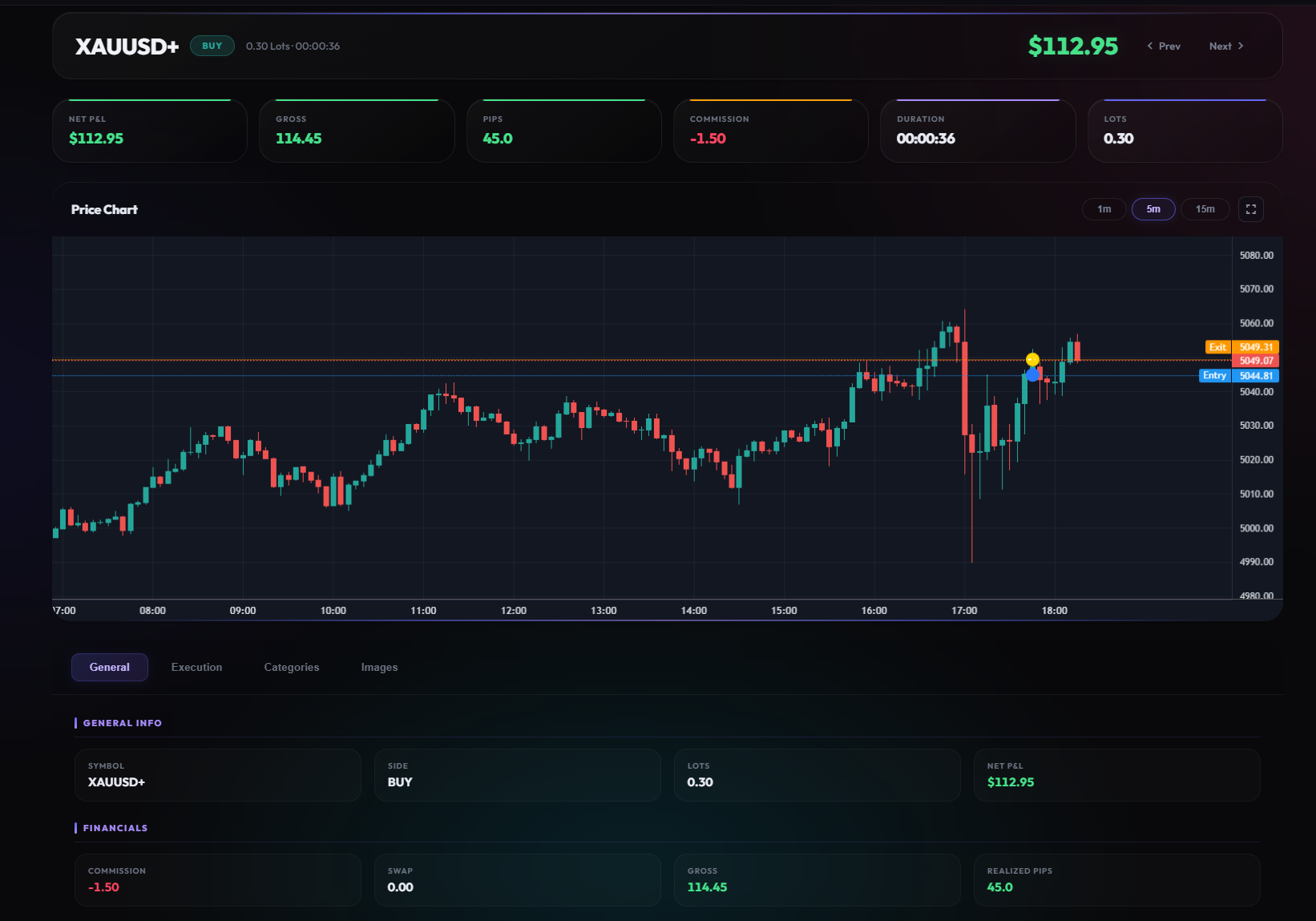The width and height of the screenshot is (1316, 921).
Task: Click the Realized Pips card
Action: click(x=1116, y=879)
